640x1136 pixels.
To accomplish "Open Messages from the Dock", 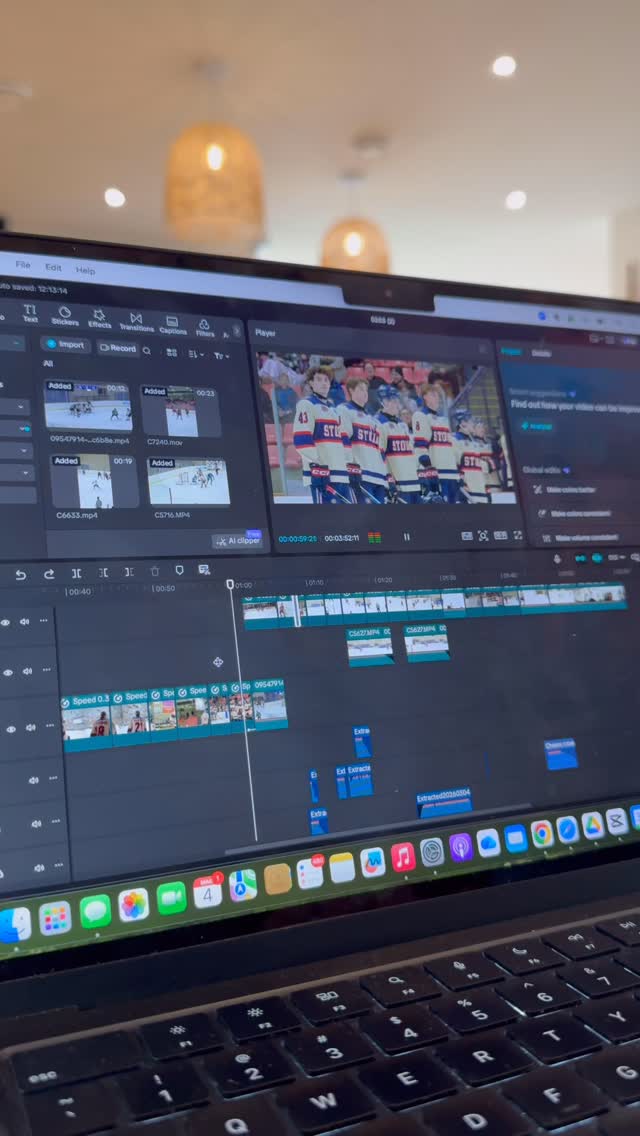I will [x=95, y=911].
